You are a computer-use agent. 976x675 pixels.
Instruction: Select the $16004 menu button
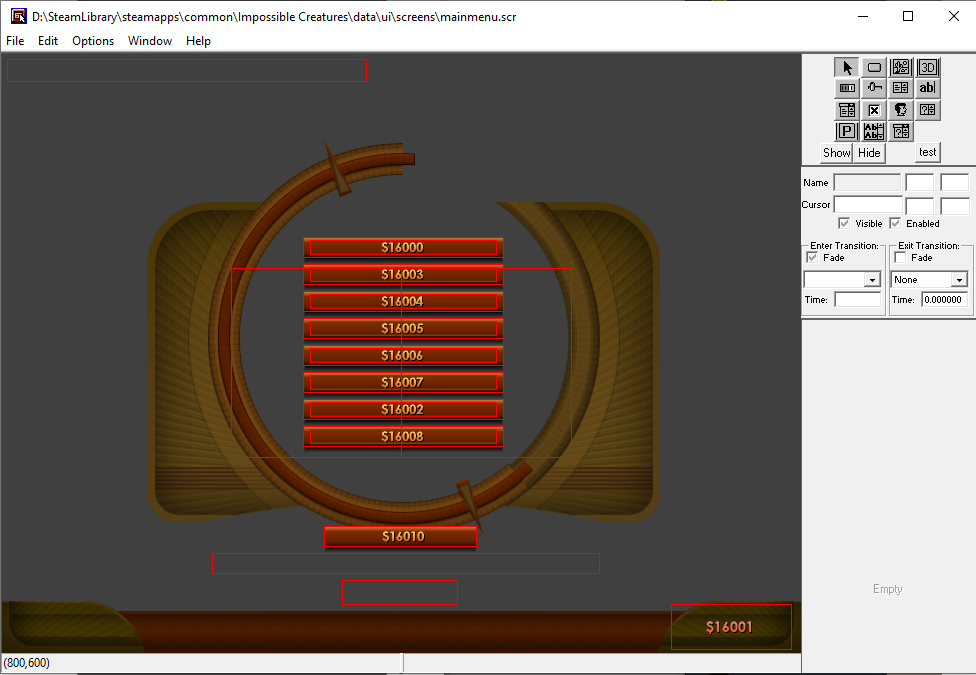pos(403,301)
